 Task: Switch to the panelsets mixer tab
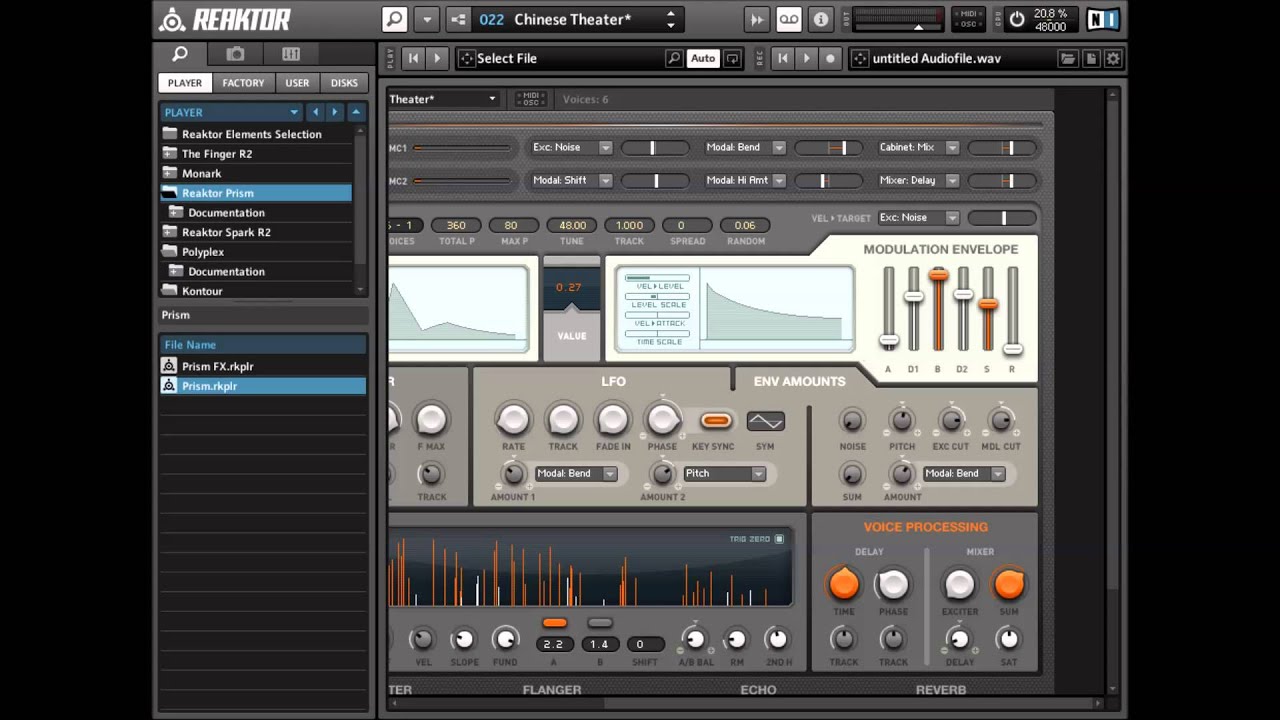pos(291,54)
